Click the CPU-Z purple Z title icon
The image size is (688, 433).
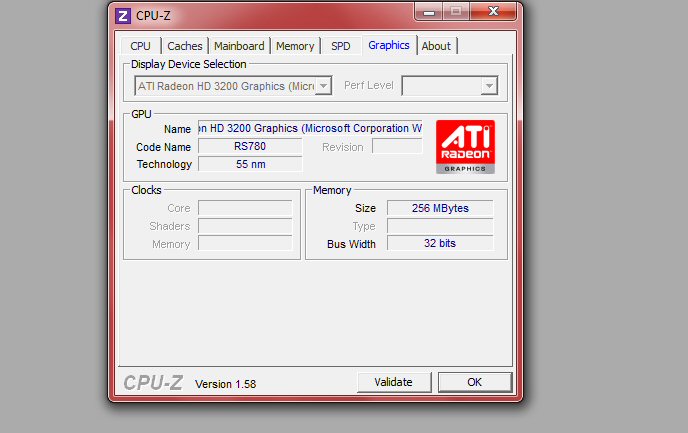pos(123,16)
